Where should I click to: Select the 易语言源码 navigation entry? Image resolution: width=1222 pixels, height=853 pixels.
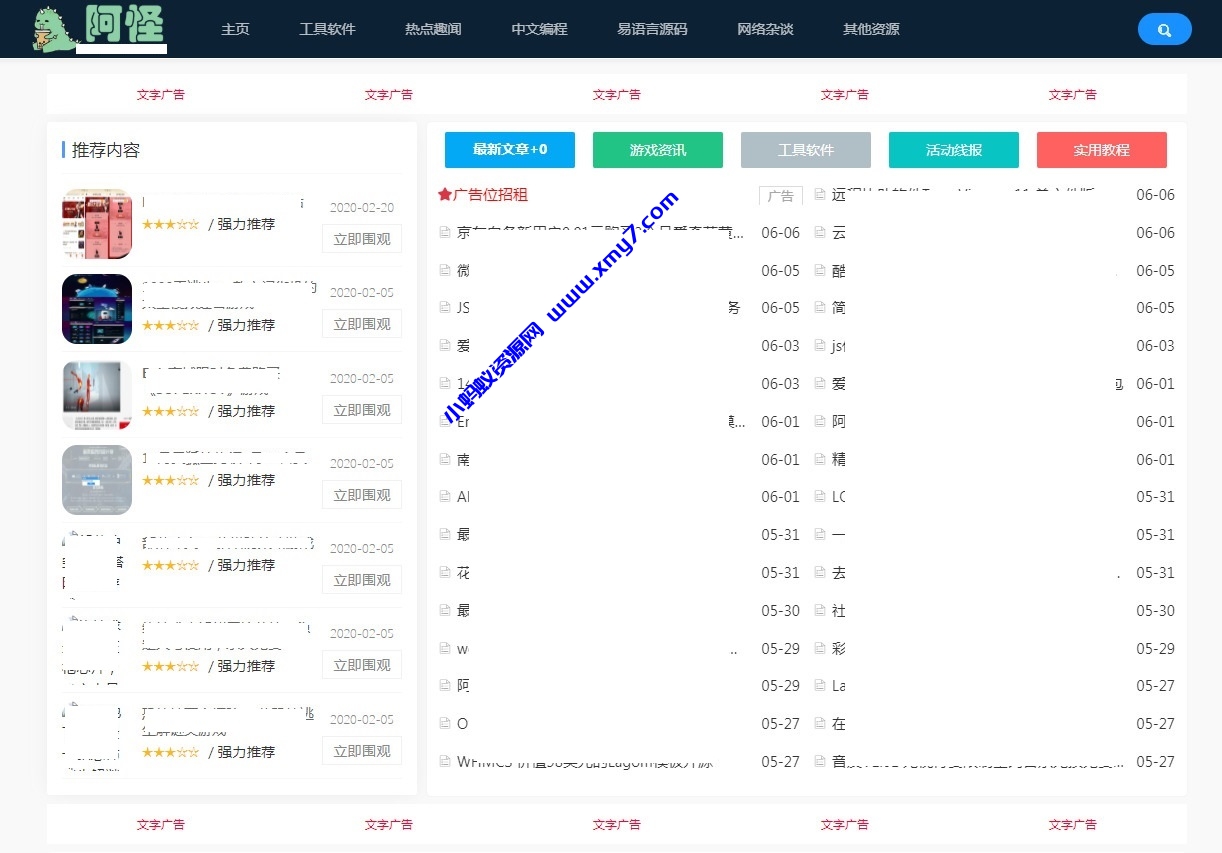[652, 29]
